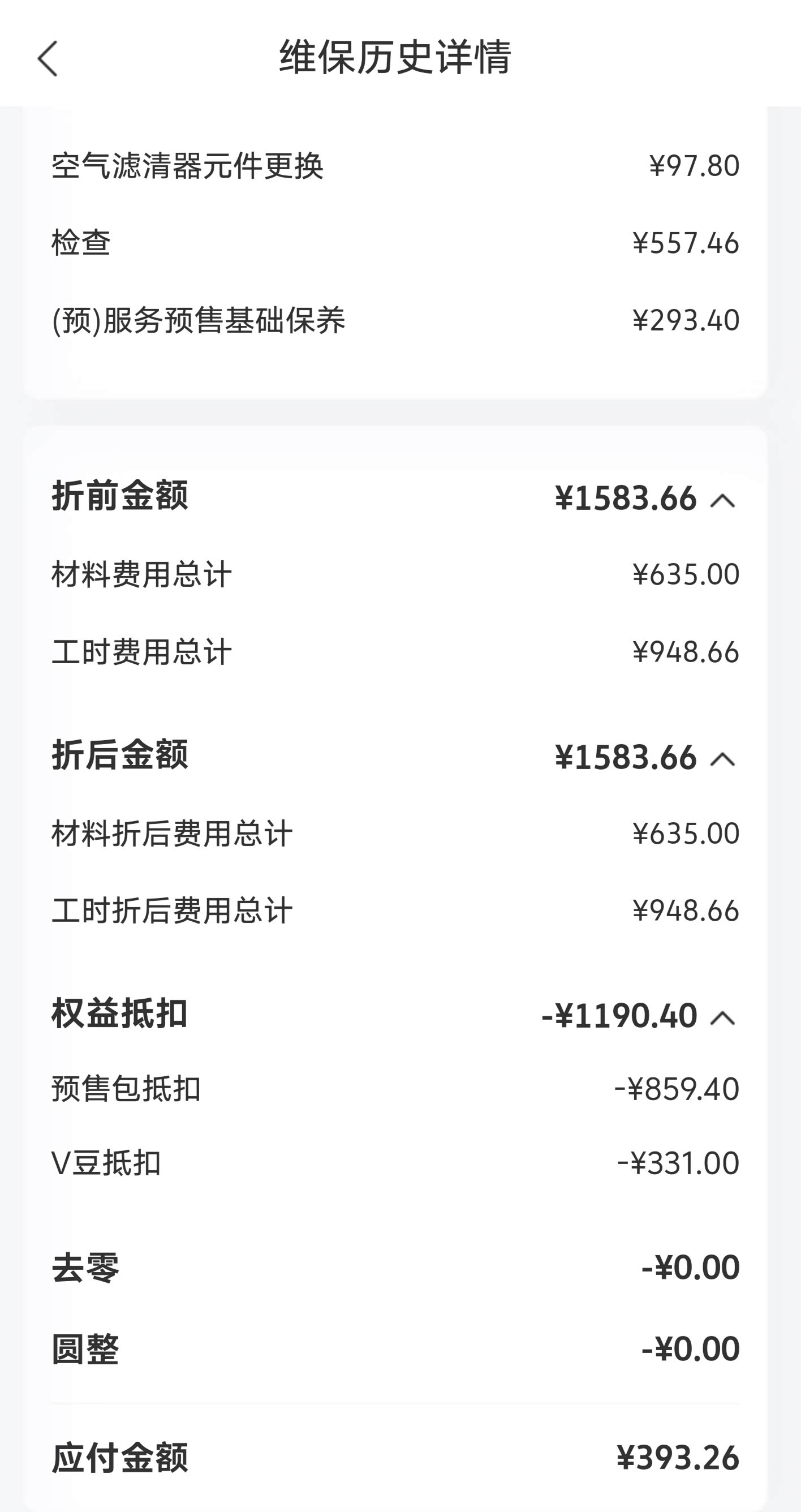
Task: Collapse the 折后金额 section chevron
Action: pos(722,759)
